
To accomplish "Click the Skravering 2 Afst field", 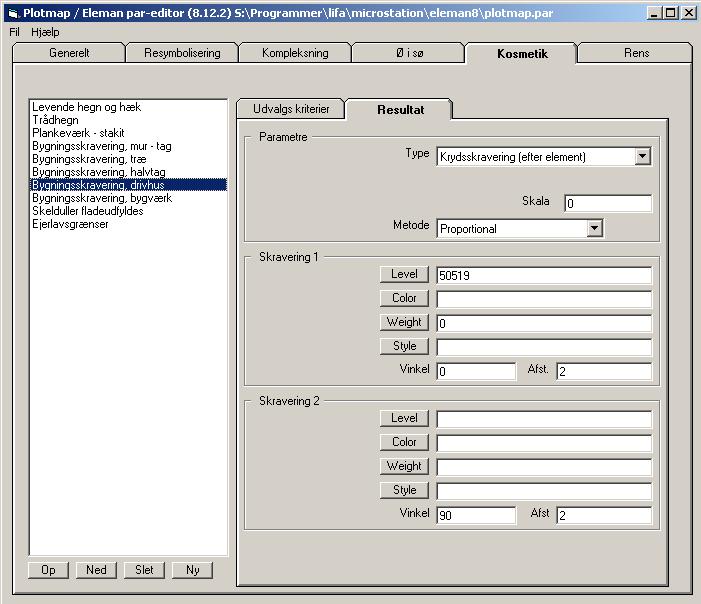I will pos(604,515).
